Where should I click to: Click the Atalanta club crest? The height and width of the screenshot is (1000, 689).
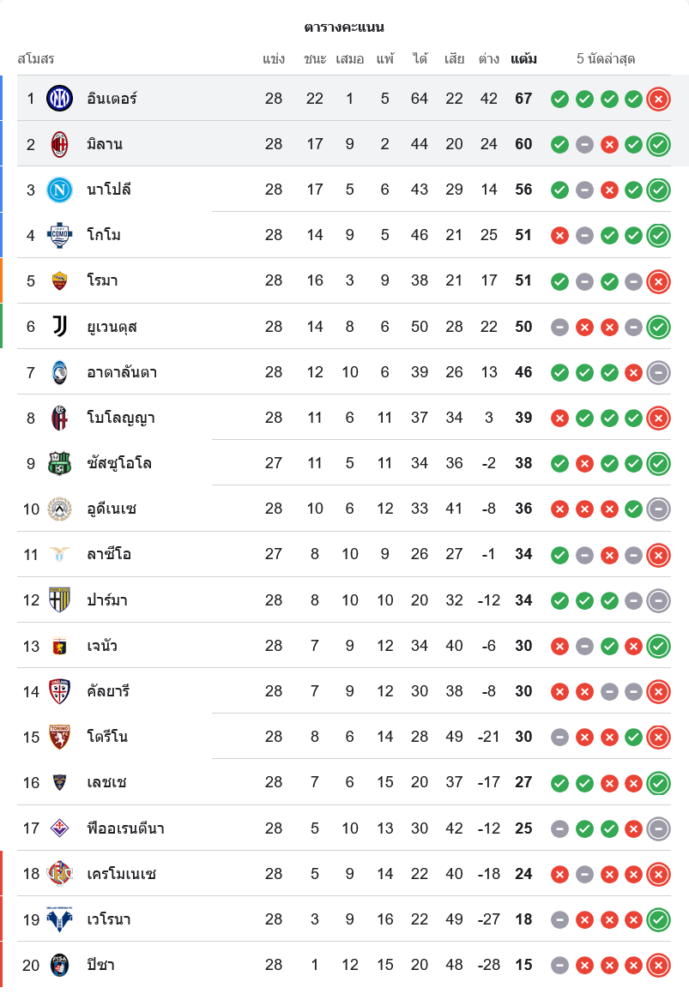[60, 372]
